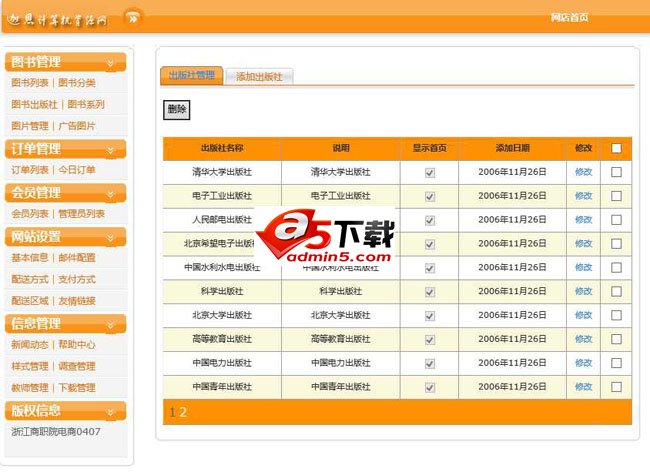This screenshot has width=650, height=472.
Task: Toggle the 网站设置 section chevron
Action: pyautogui.click(x=110, y=237)
